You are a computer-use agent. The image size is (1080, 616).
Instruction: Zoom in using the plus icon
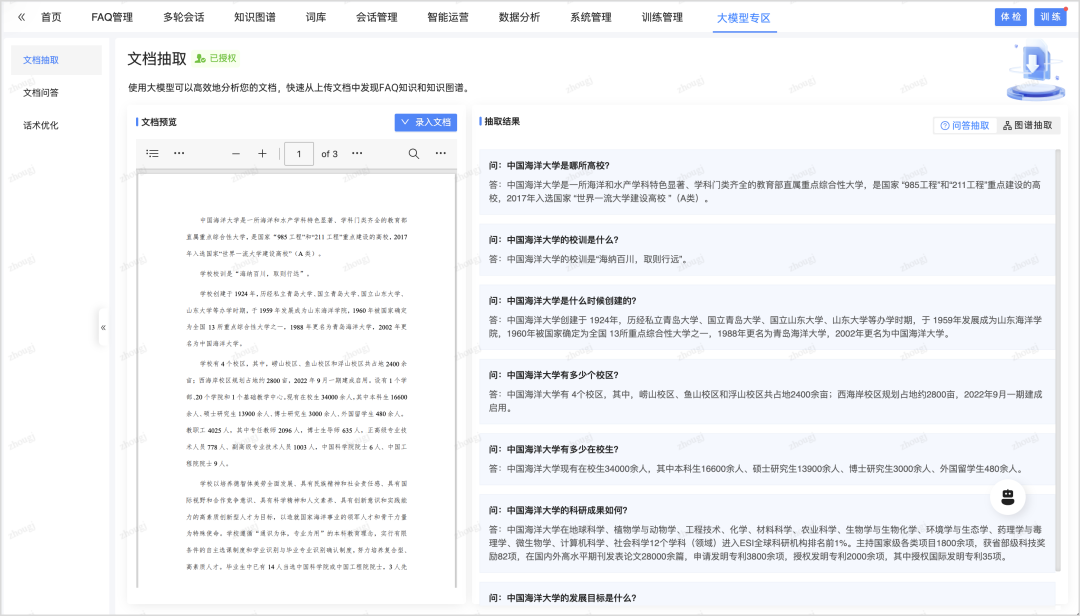point(263,154)
